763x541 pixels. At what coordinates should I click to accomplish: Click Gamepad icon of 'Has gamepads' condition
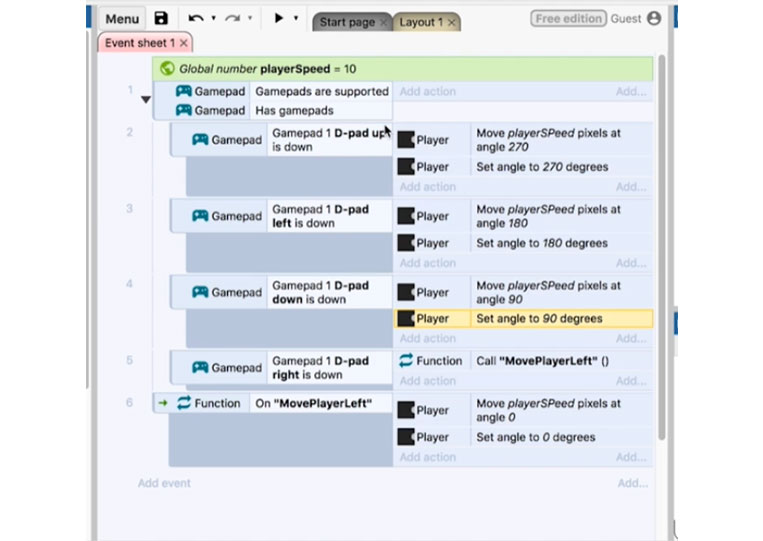point(183,110)
